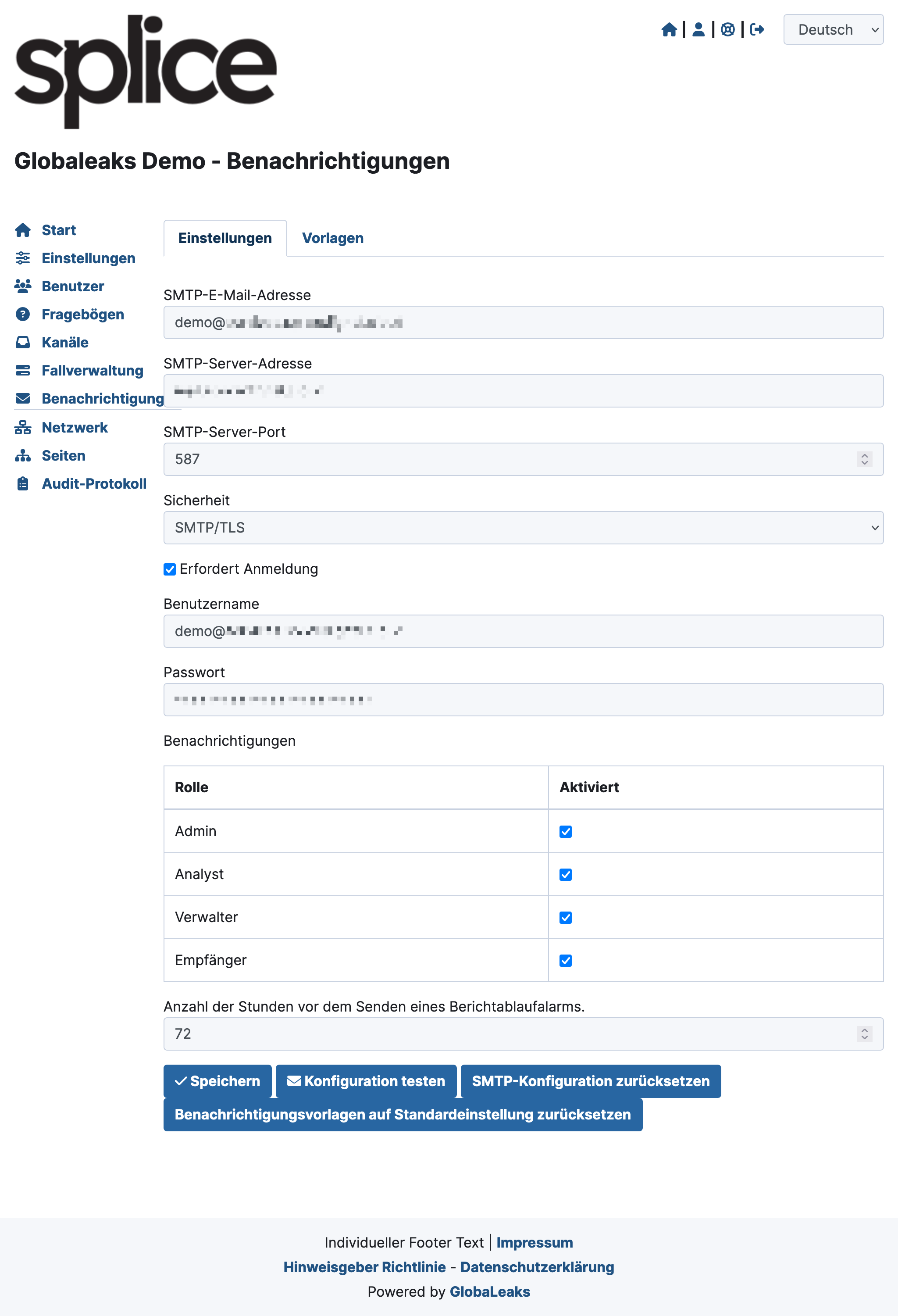898x1316 pixels.
Task: Click the users icon beside Benutzer
Action: point(23,286)
